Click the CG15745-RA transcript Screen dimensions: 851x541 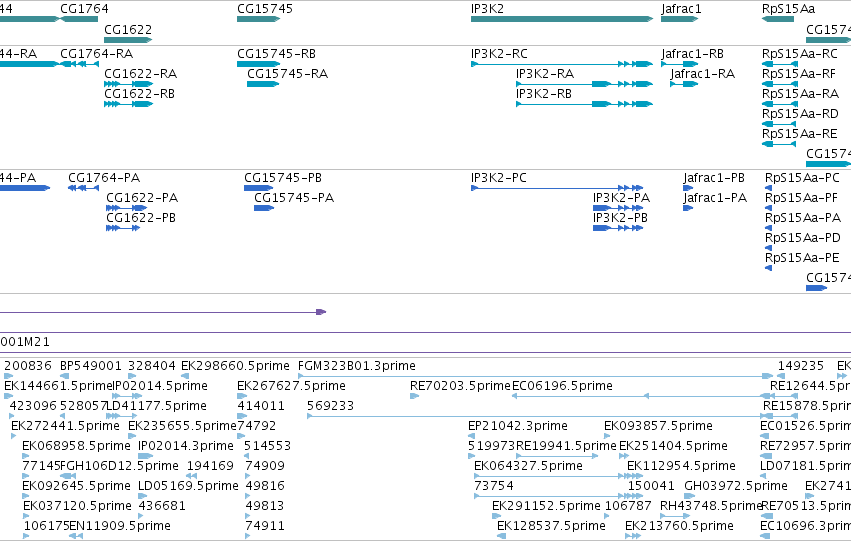263,84
